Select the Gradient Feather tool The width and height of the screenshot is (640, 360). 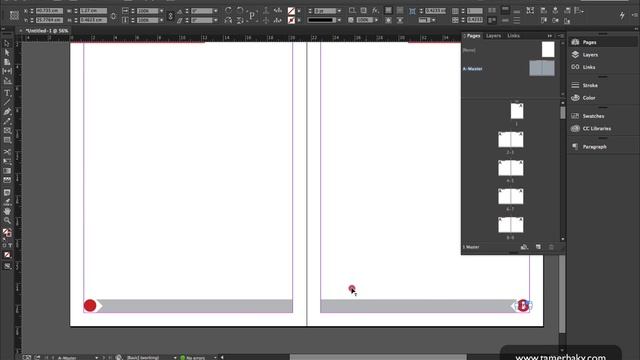[7, 180]
